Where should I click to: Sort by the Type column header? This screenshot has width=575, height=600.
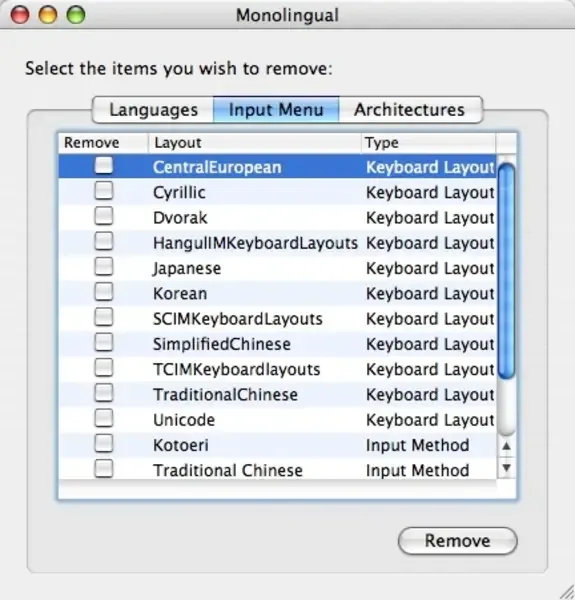(428, 143)
